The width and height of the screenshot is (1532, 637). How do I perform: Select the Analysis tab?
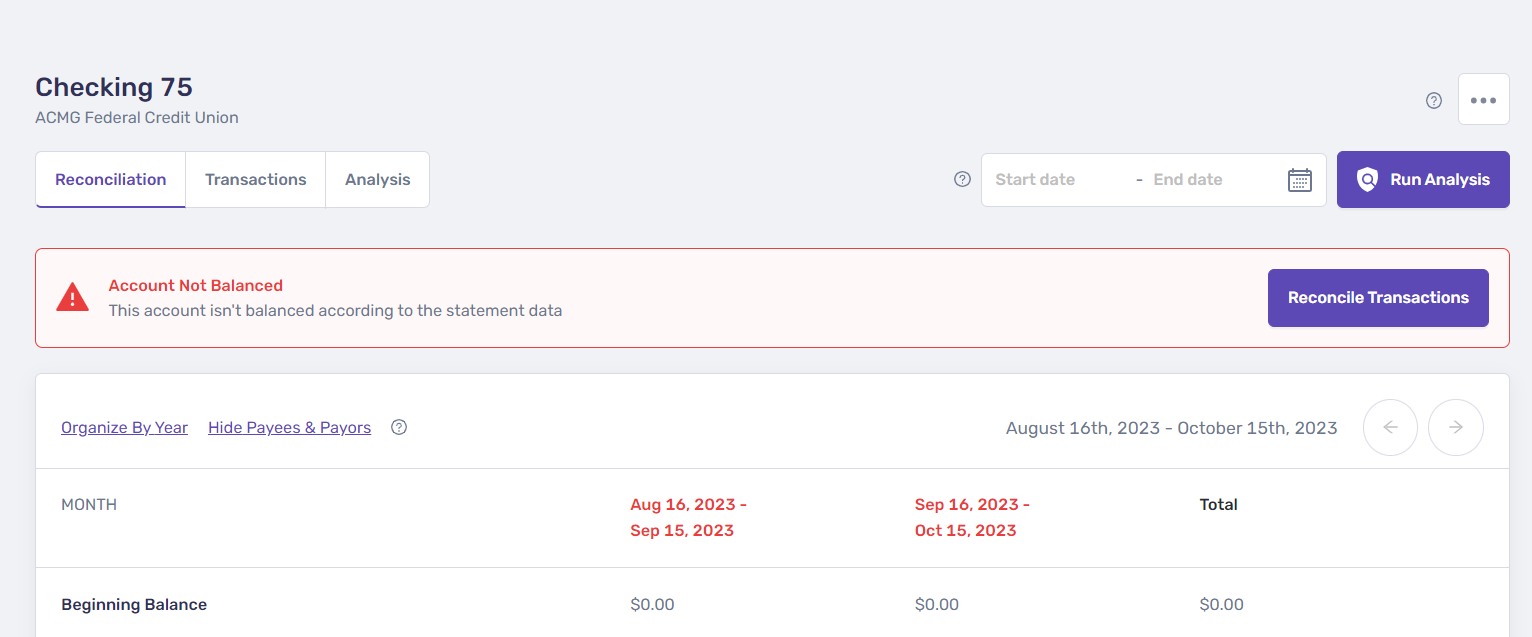tap(378, 180)
